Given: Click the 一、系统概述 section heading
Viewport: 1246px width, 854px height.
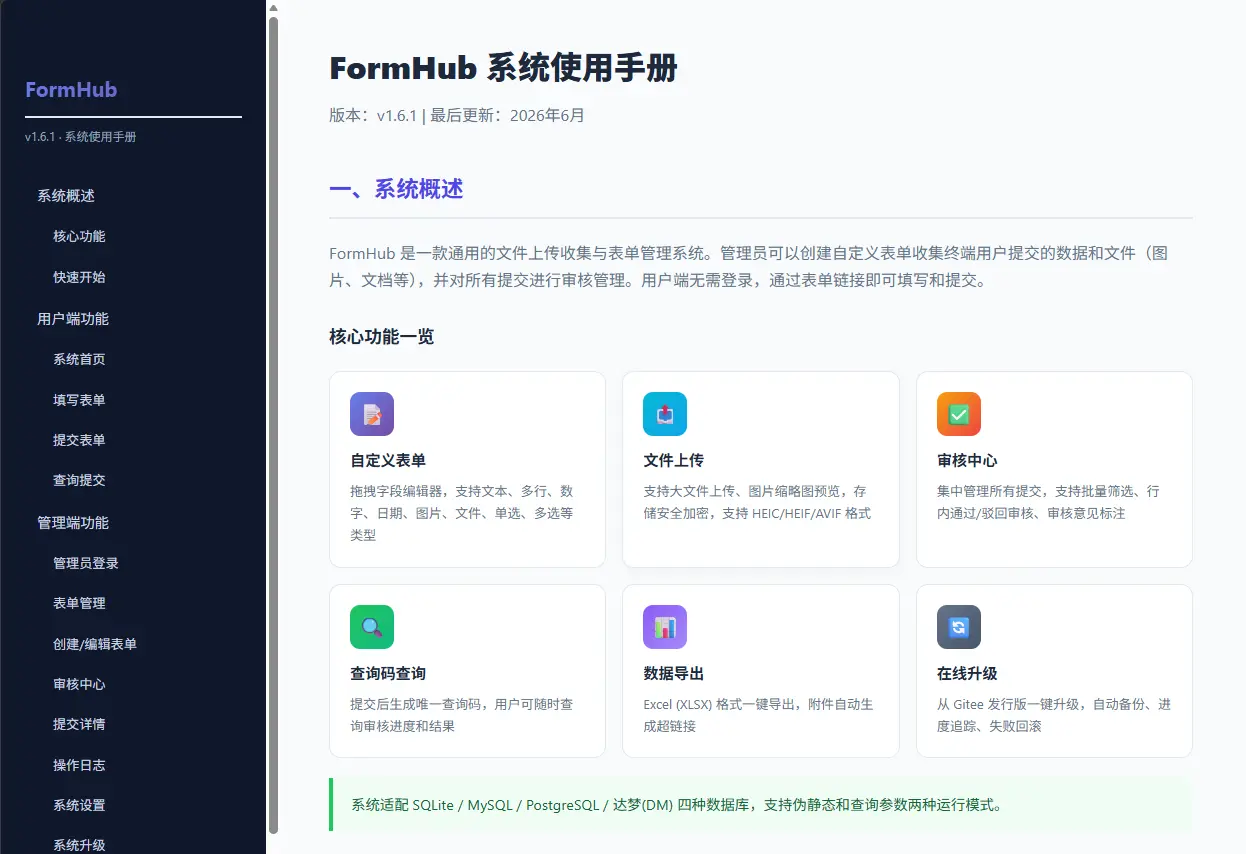Looking at the screenshot, I should pyautogui.click(x=396, y=189).
